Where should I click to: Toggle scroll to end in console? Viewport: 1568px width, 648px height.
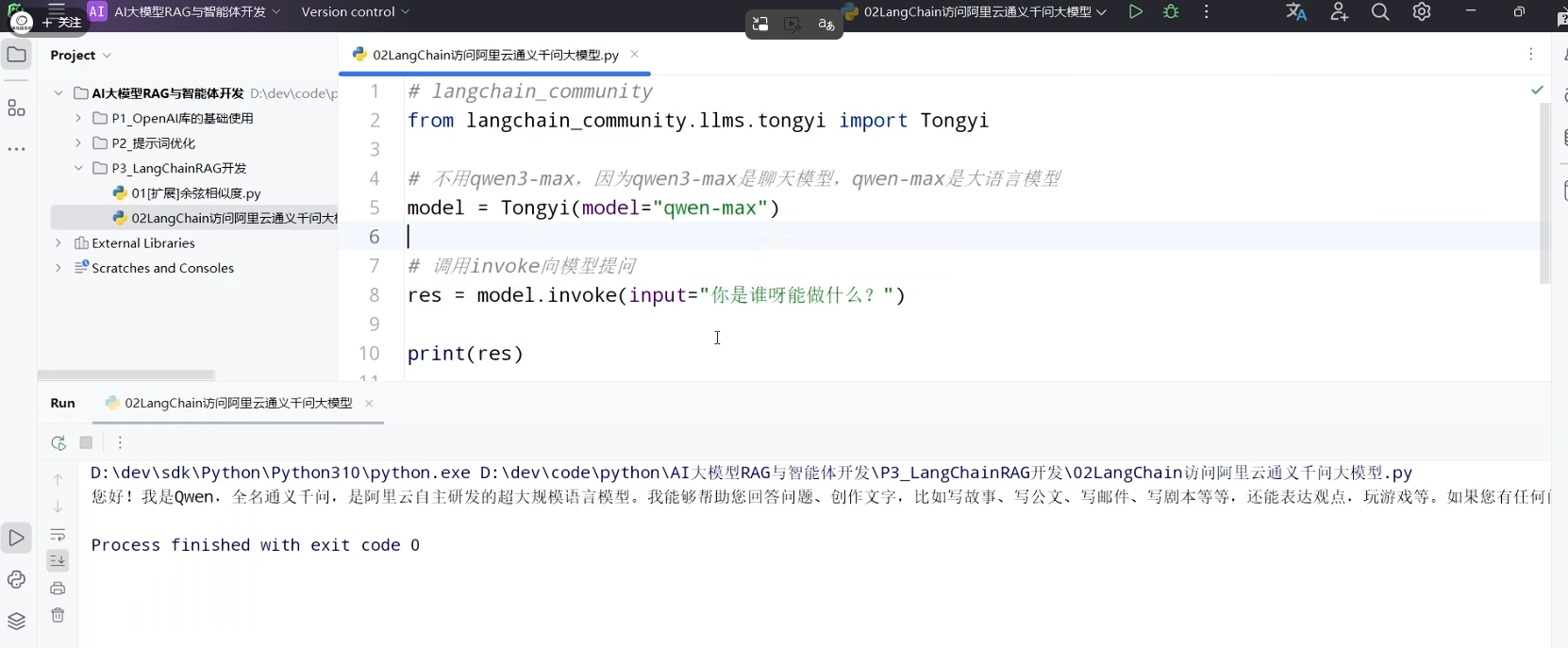click(x=58, y=560)
